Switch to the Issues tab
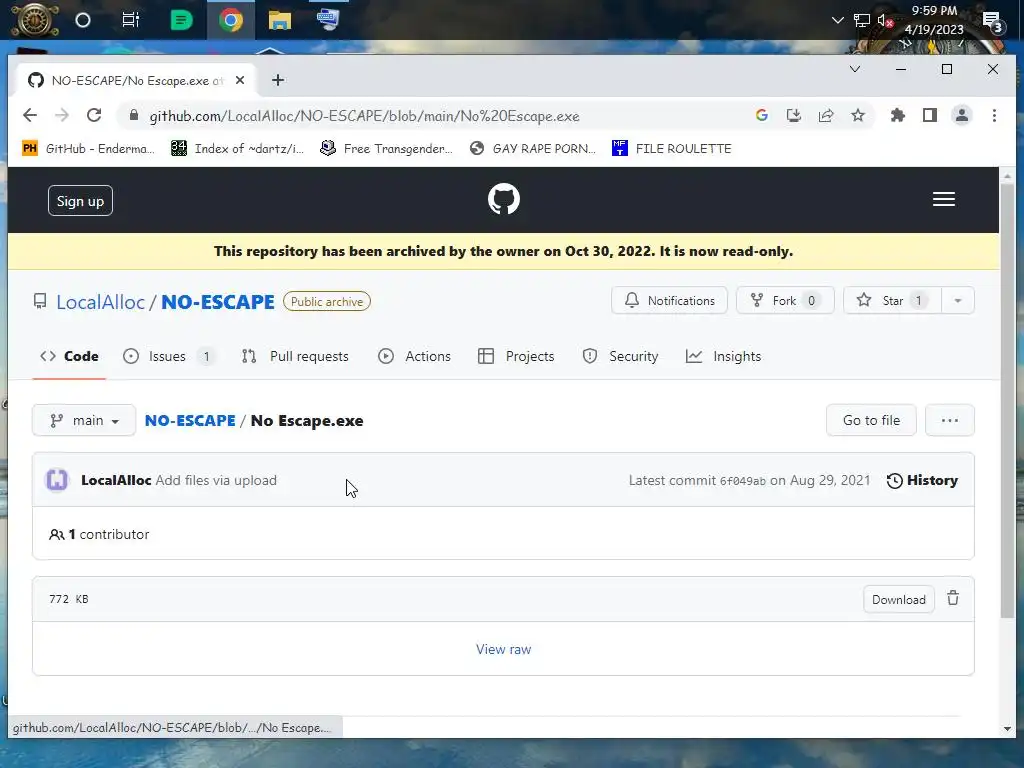The height and width of the screenshot is (768, 1024). 168,357
